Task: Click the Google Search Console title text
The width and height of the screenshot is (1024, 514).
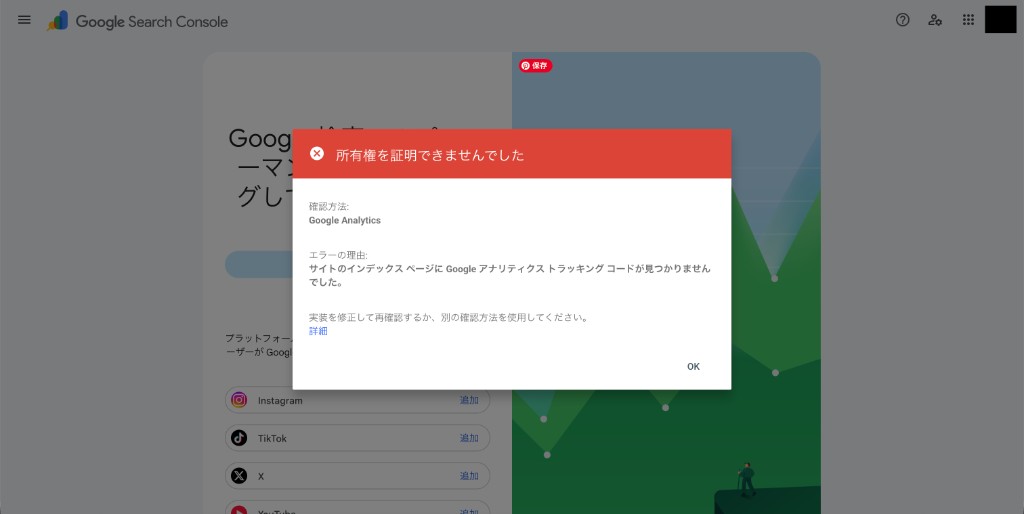Action: coord(152,22)
